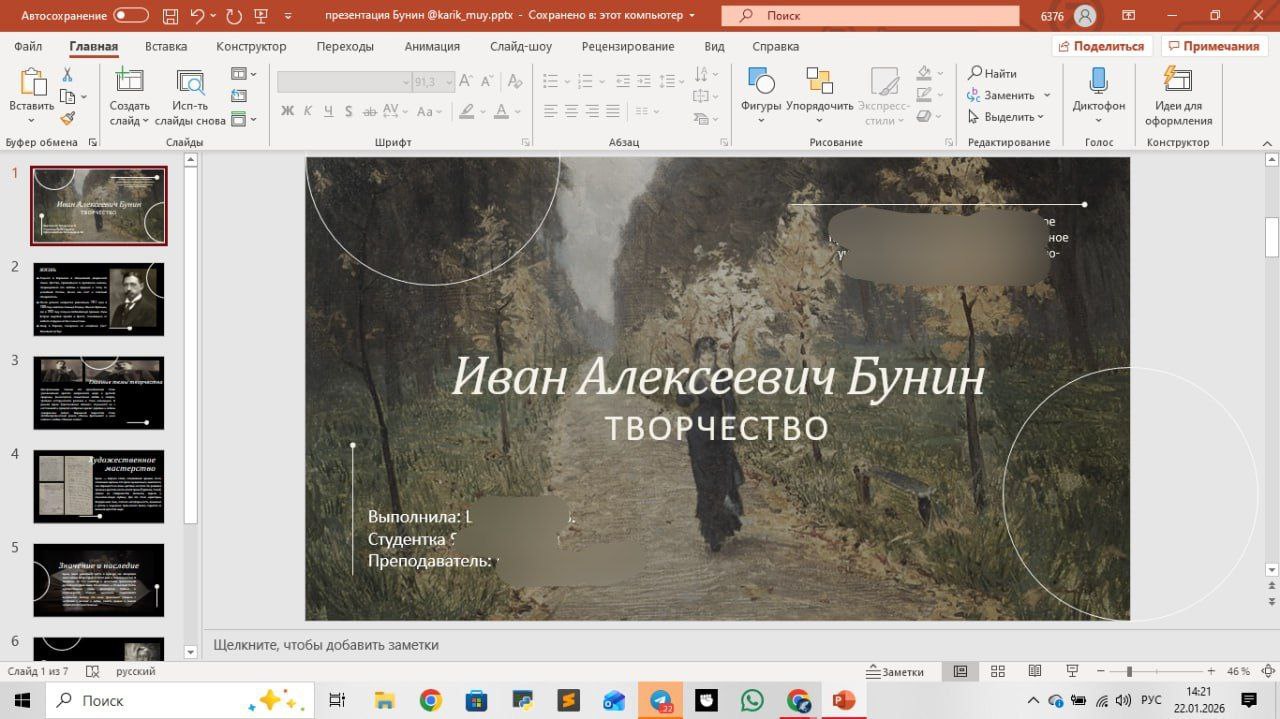The image size is (1280, 719).
Task: Click the Фигуры shapes icon
Action: [761, 81]
